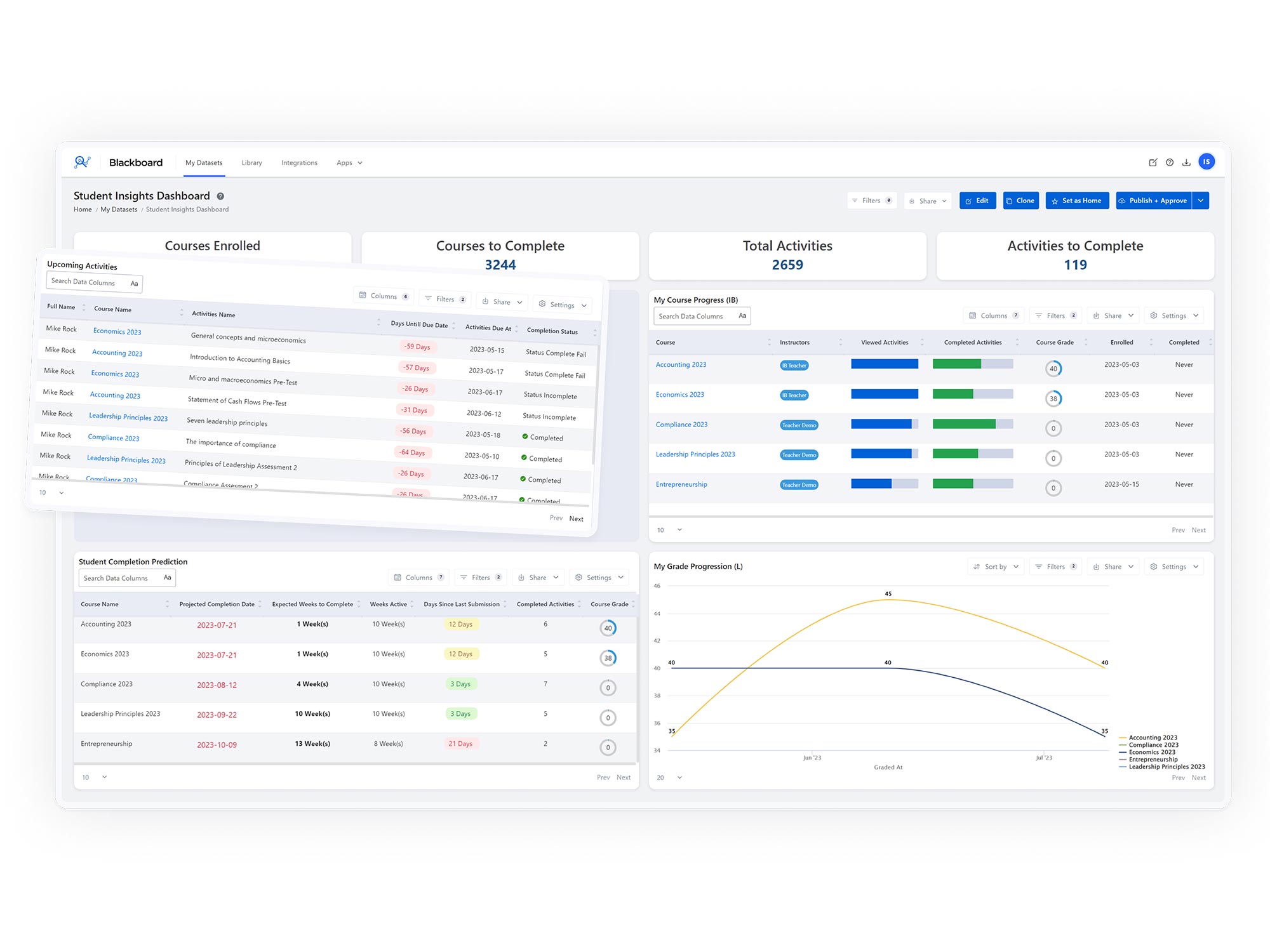Open the Apps dropdown menu

(349, 163)
